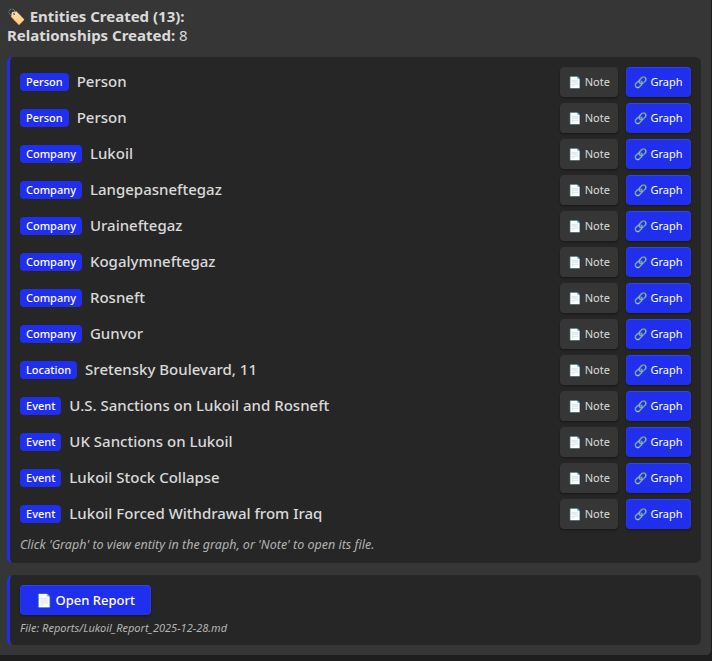Open note for Lukoil Forced Withdrawal from Iraq
Viewport: 712px width, 661px height.
[x=588, y=514]
